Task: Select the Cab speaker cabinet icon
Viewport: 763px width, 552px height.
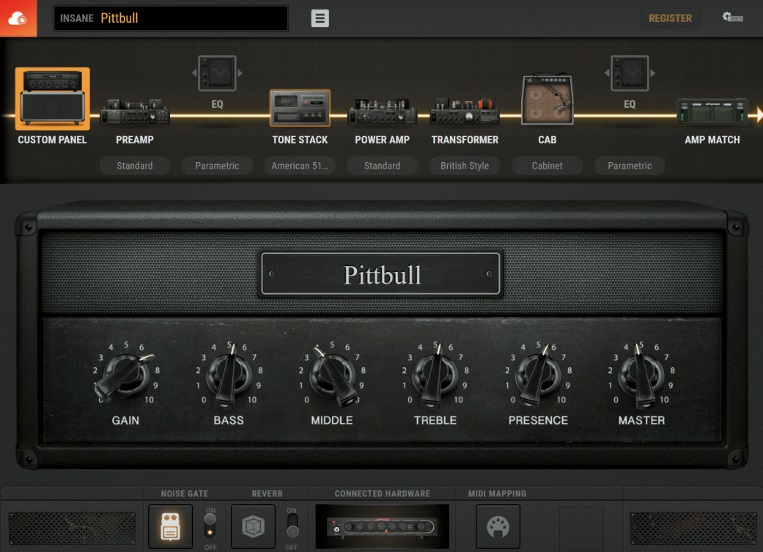Action: tap(547, 100)
